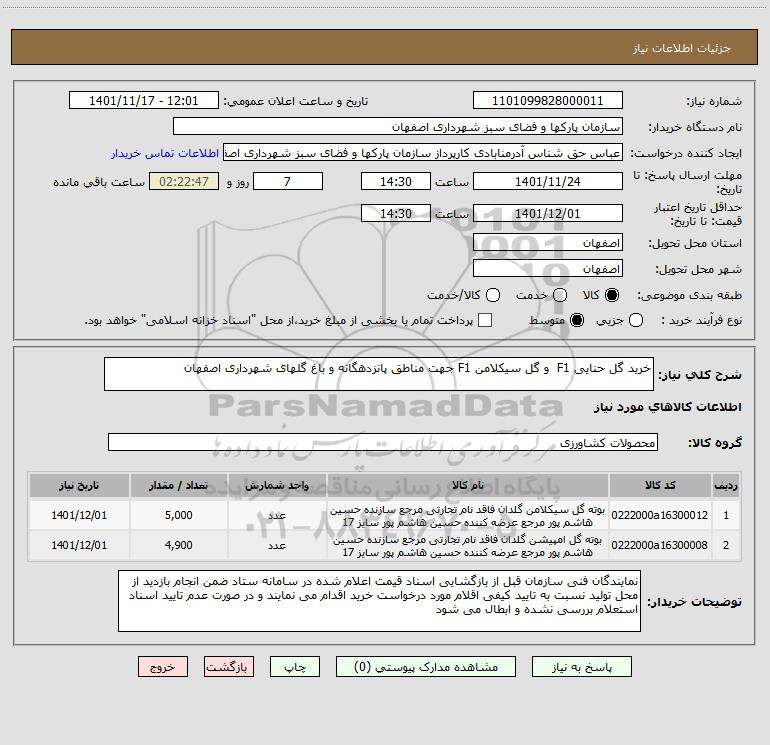Click the price validity date 1401/12/01 field

point(548,213)
